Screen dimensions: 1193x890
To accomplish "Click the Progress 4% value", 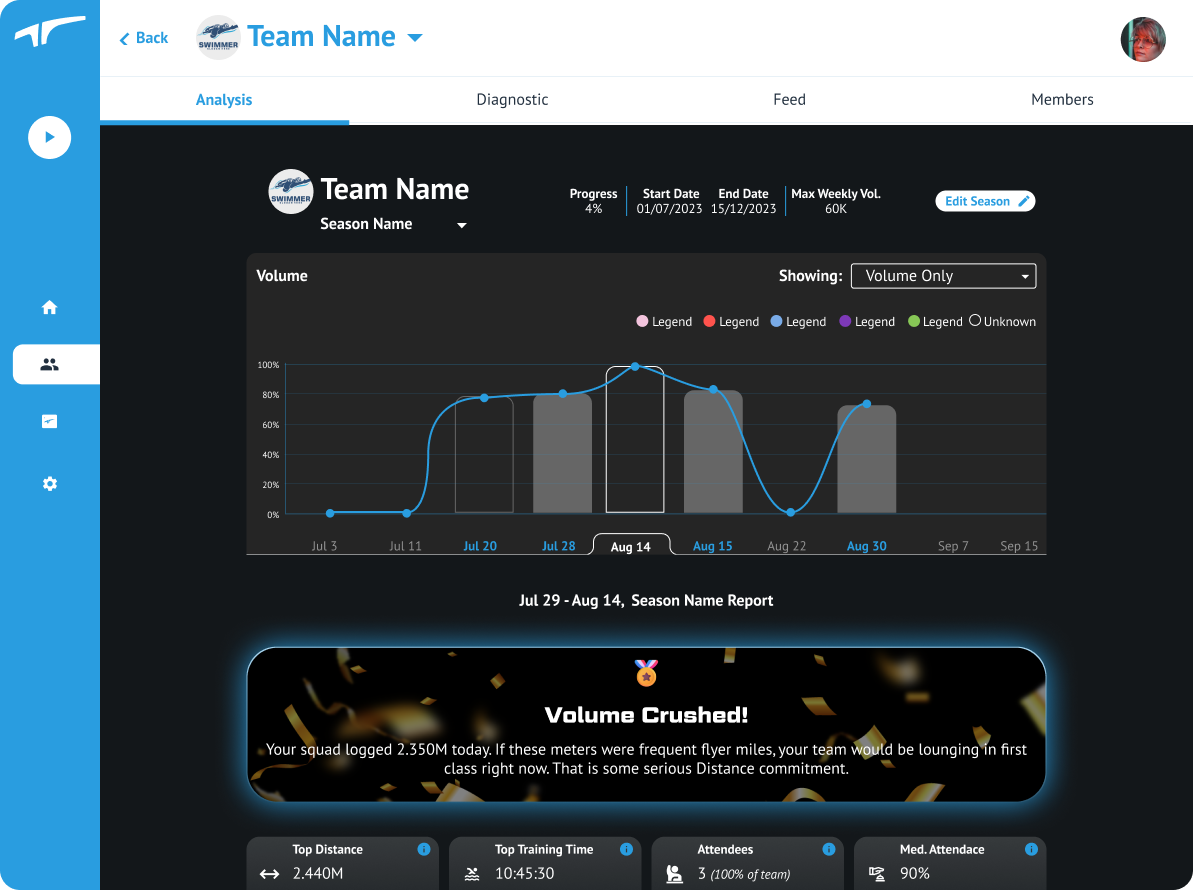I will tap(593, 208).
